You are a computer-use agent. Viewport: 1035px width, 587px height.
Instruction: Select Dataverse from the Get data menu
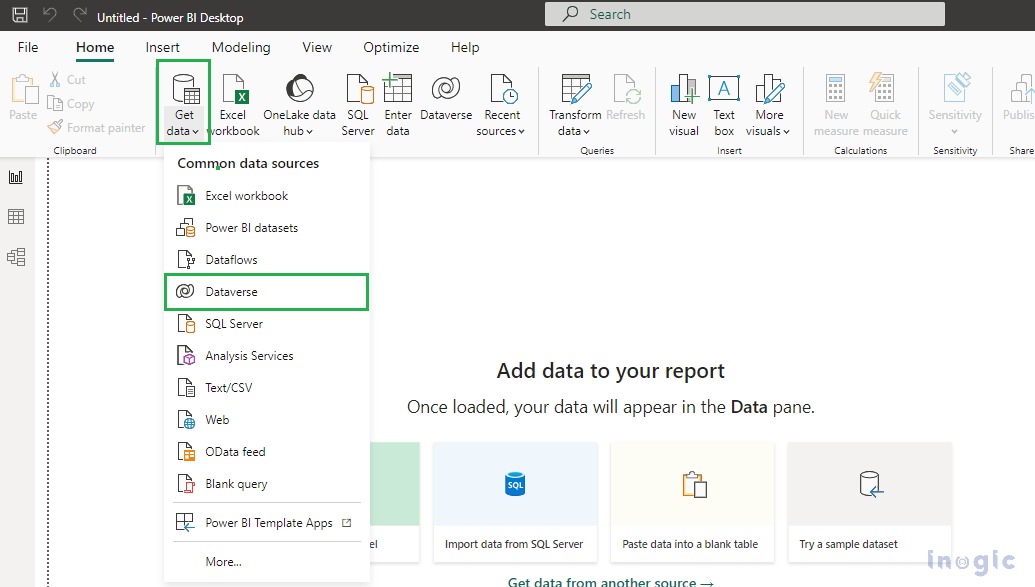[x=232, y=291]
